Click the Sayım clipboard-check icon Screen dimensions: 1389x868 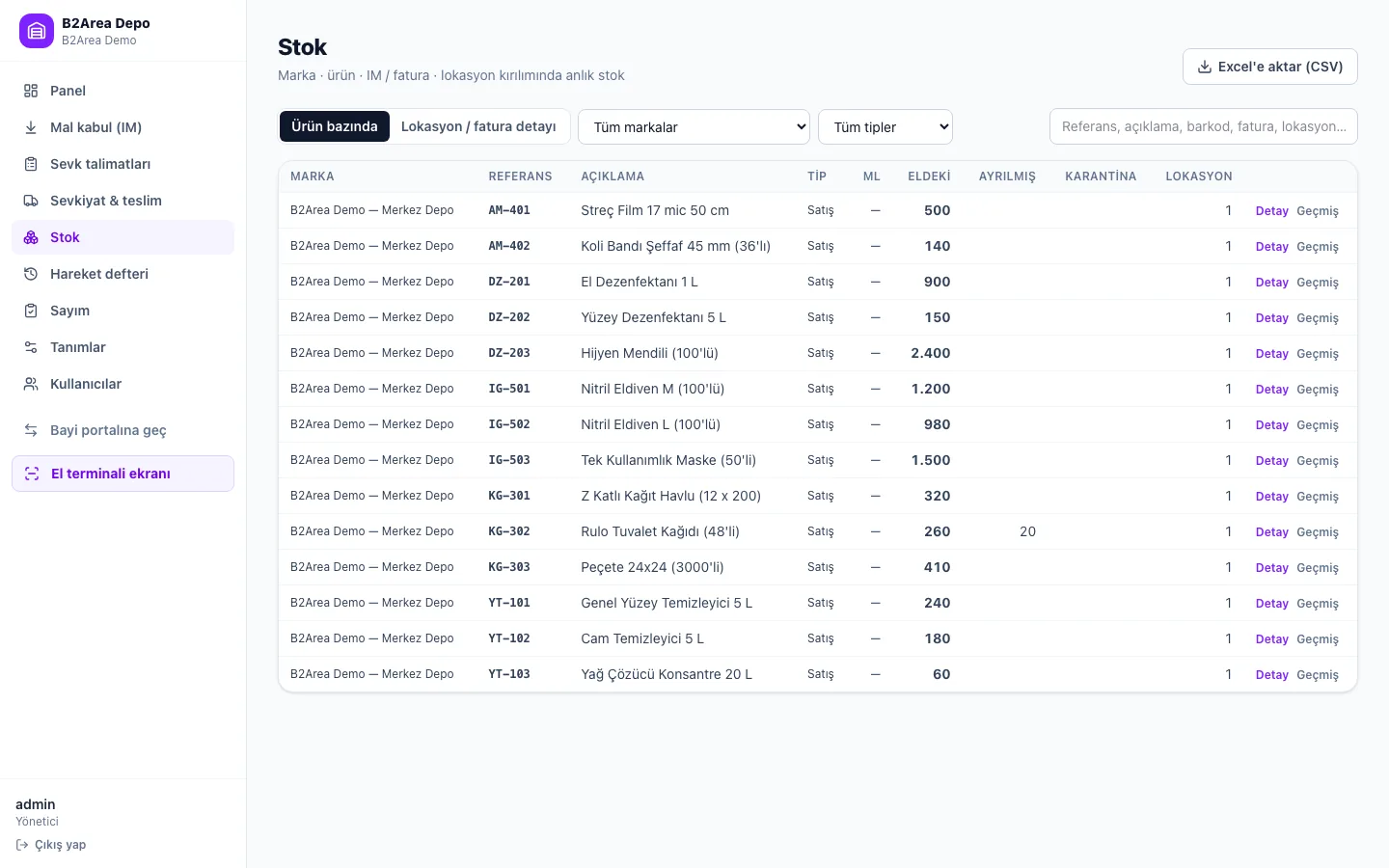click(x=31, y=311)
